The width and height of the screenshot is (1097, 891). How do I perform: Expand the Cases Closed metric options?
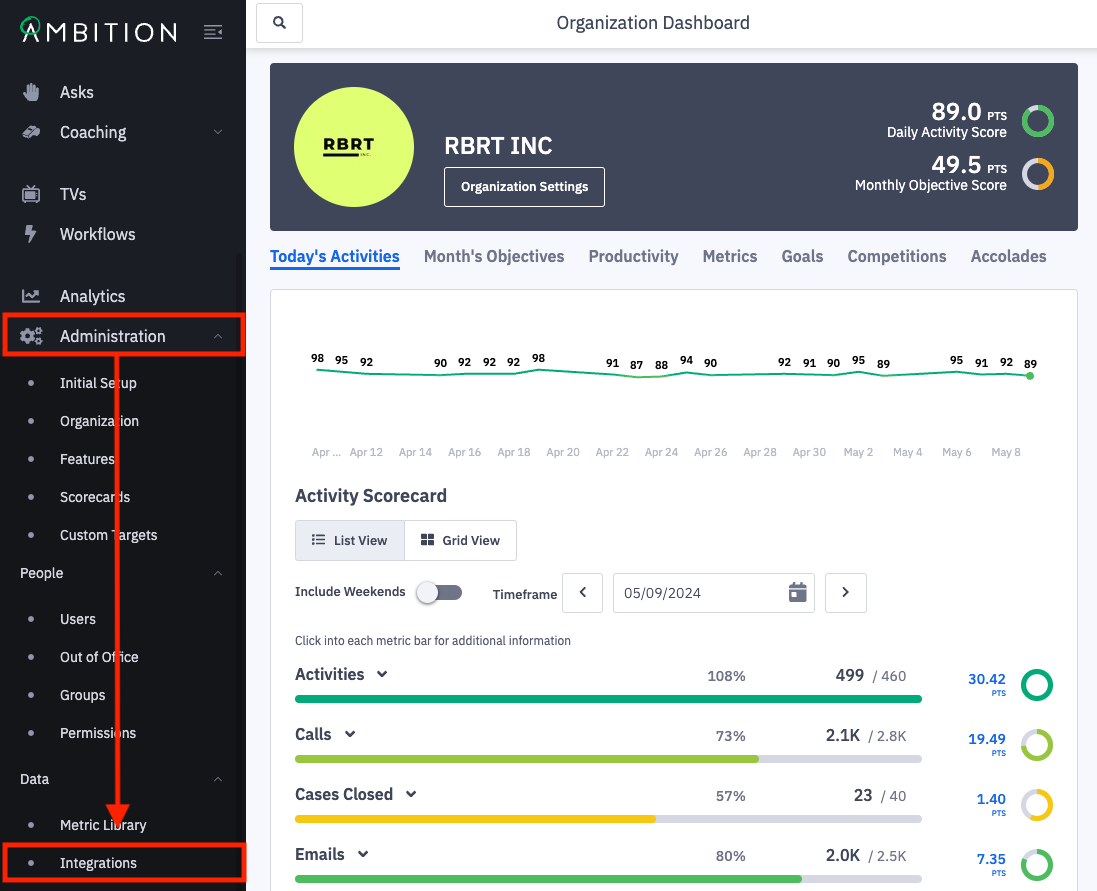tap(412, 794)
